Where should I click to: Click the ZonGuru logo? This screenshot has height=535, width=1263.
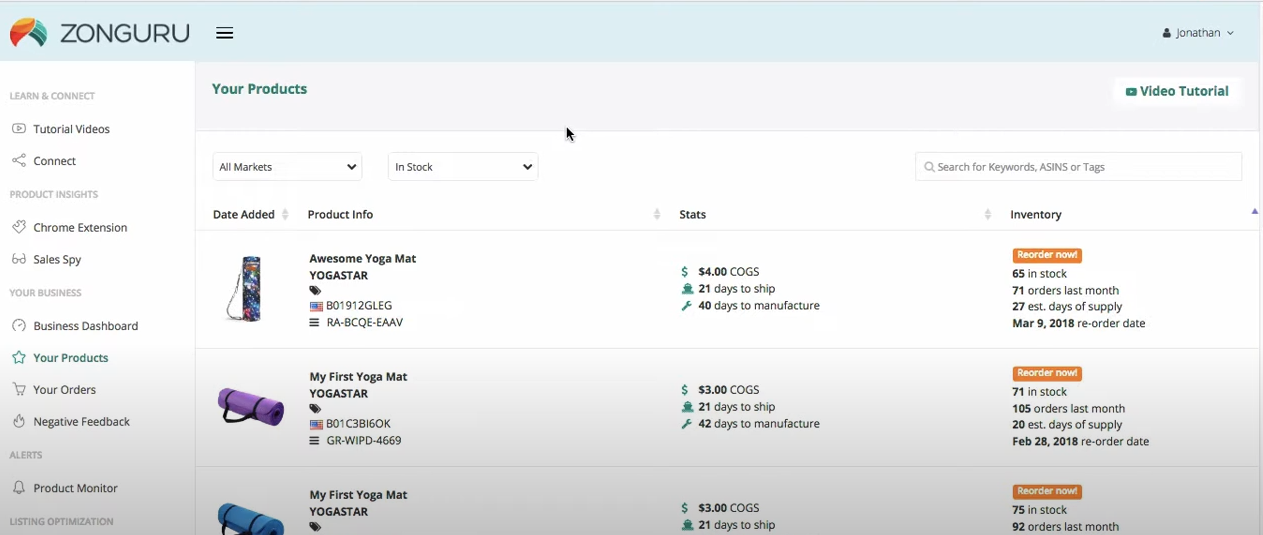[99, 33]
